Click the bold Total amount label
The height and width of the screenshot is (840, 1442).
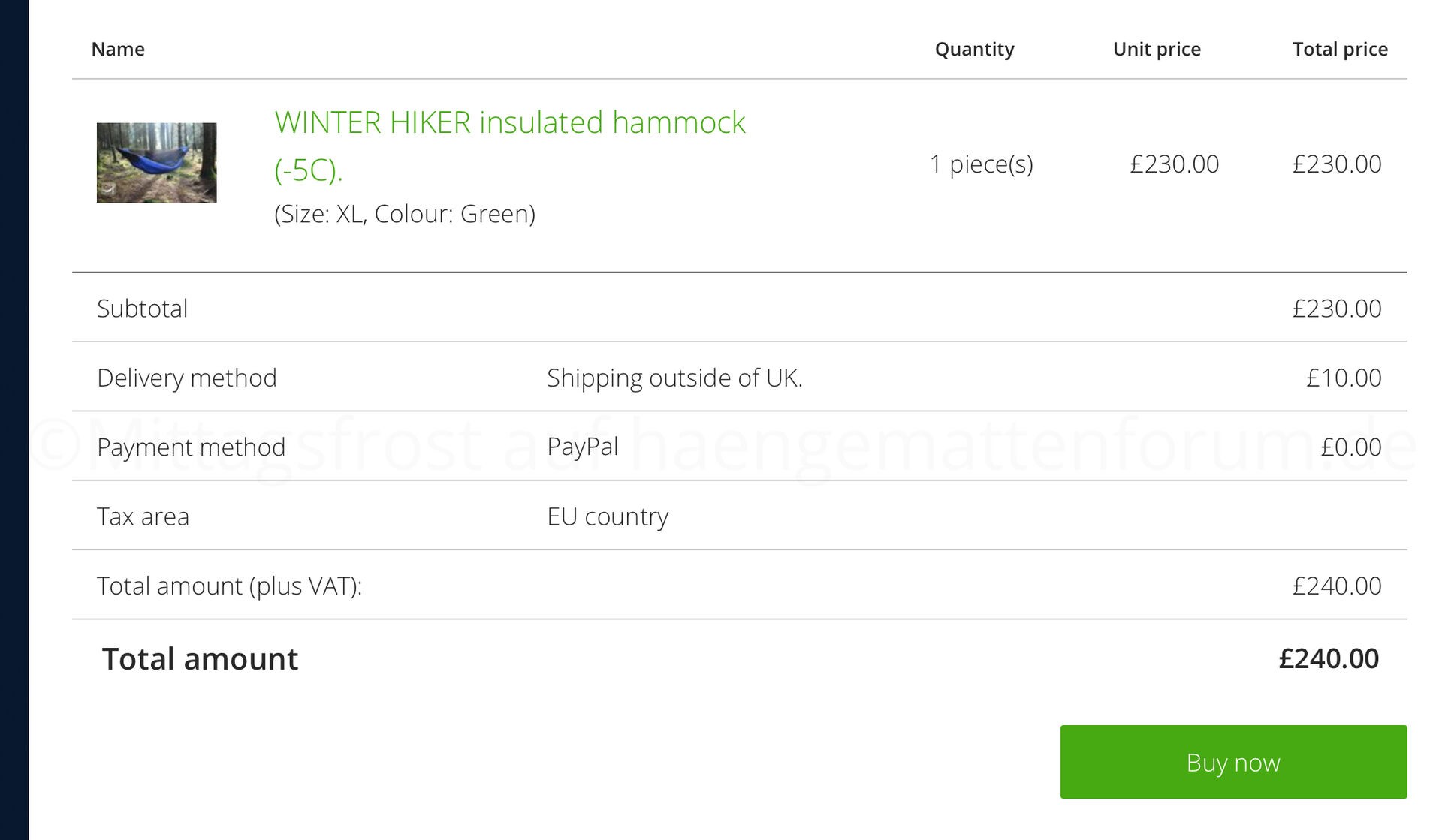tap(201, 659)
